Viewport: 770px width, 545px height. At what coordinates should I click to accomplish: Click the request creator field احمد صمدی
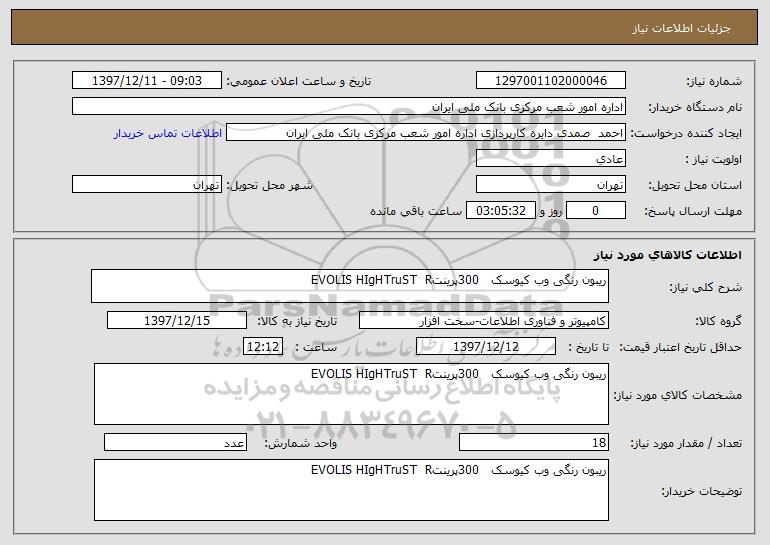click(426, 133)
